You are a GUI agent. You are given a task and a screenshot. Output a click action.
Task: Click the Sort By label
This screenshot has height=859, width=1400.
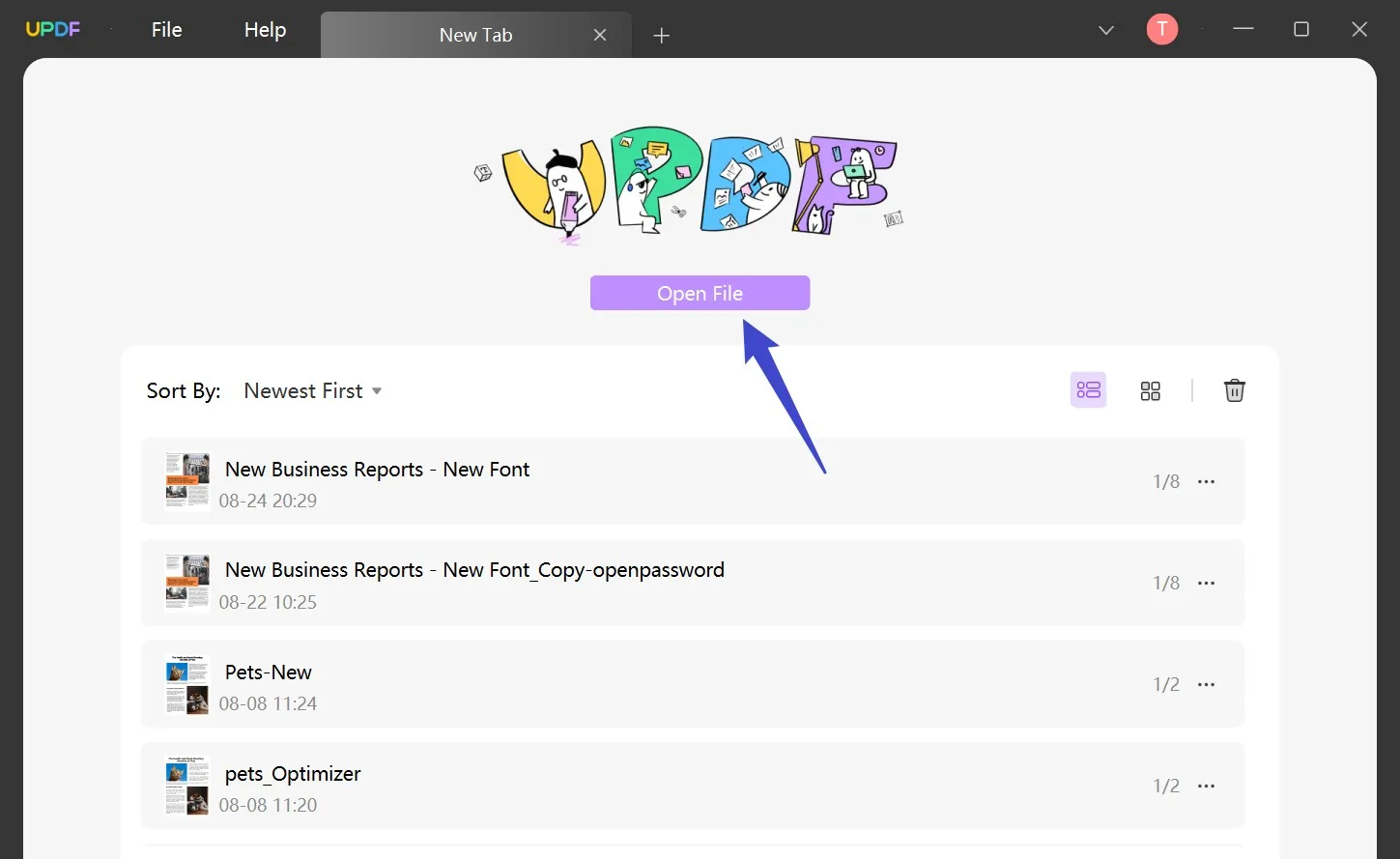click(x=184, y=390)
